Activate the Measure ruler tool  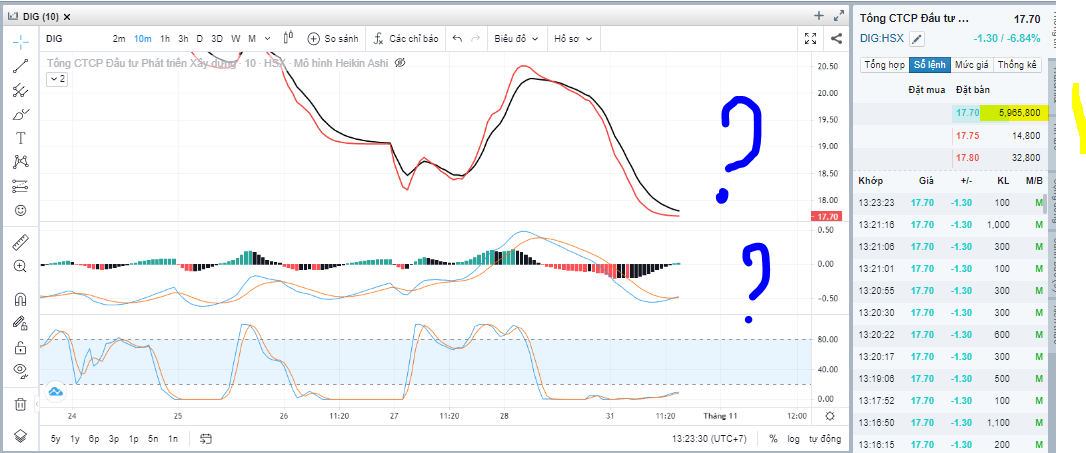click(20, 243)
